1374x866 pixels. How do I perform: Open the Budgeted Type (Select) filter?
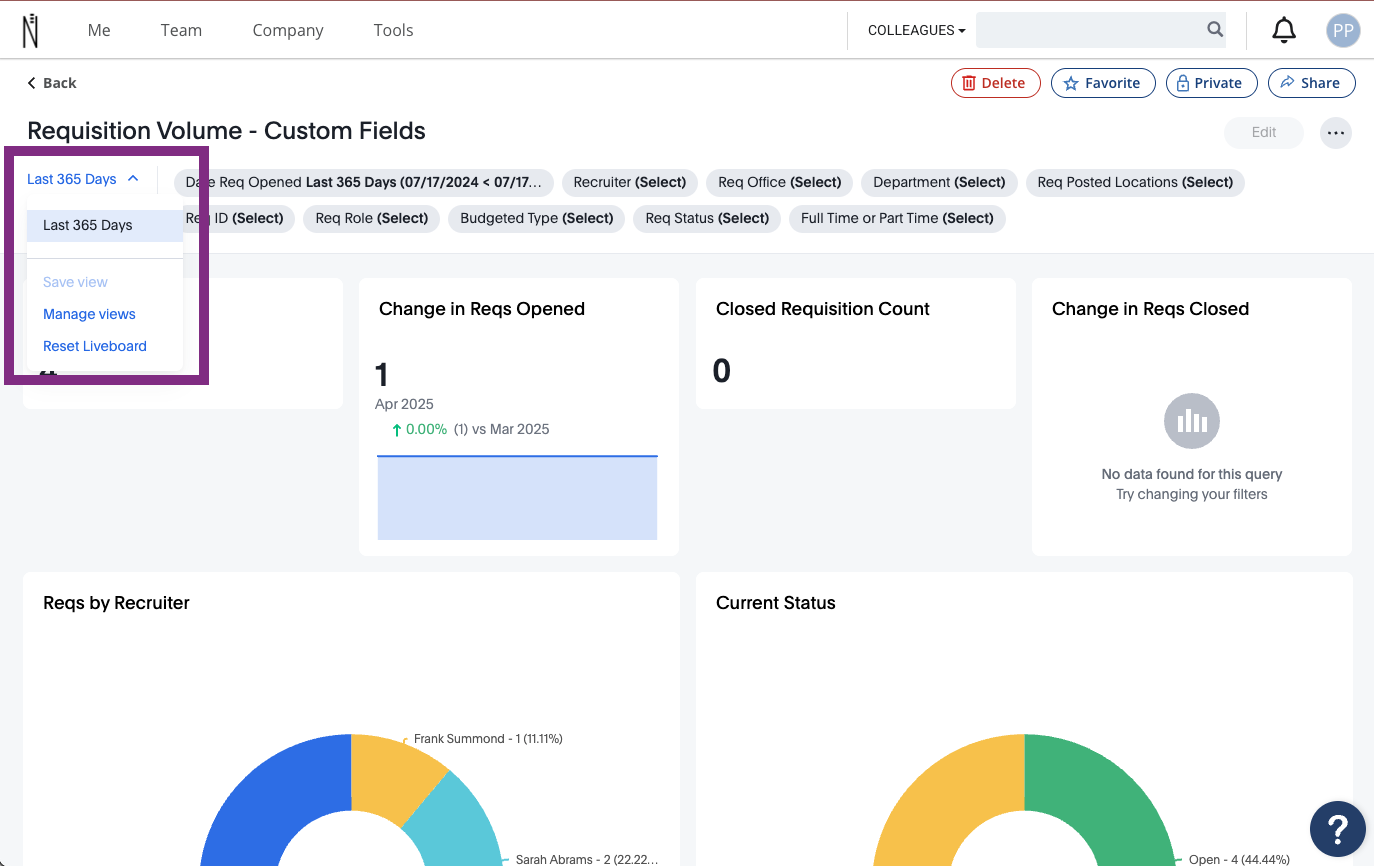click(537, 218)
